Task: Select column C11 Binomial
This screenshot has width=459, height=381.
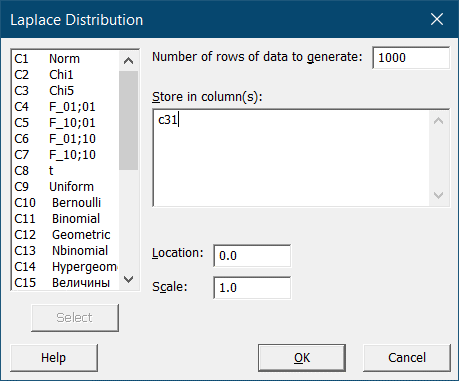Action: point(66,219)
